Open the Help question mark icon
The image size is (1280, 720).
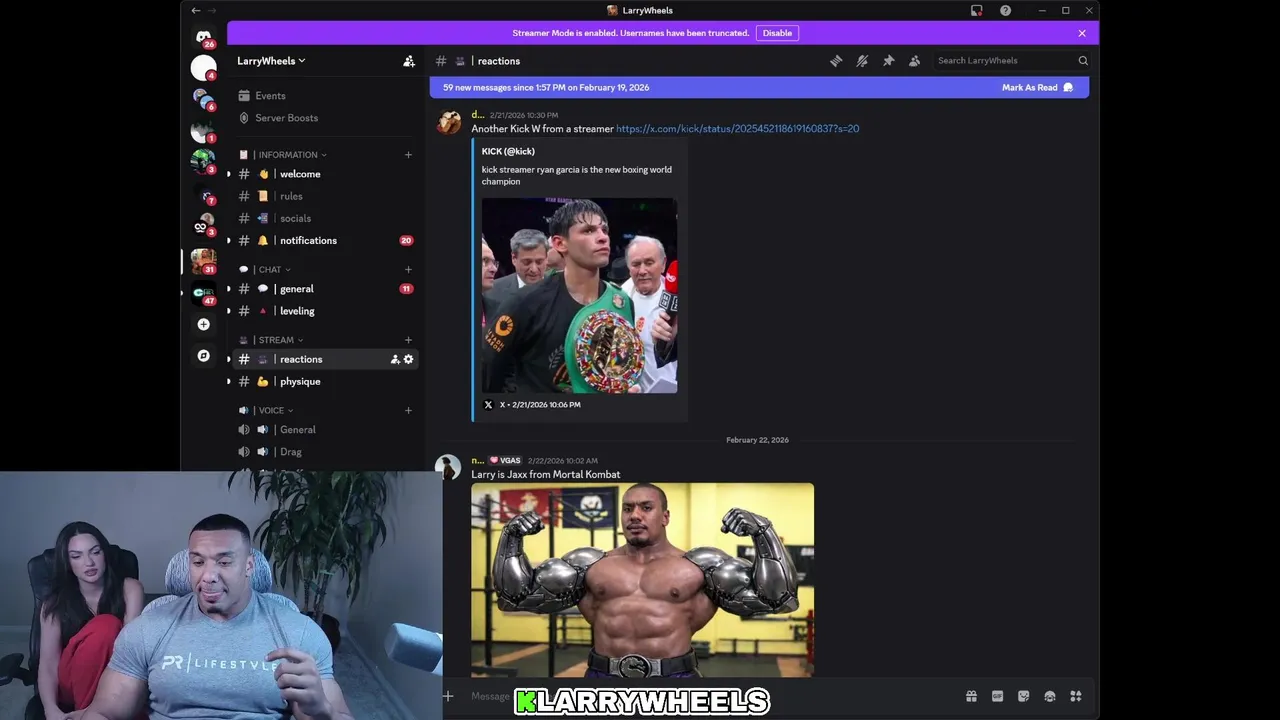point(1005,10)
